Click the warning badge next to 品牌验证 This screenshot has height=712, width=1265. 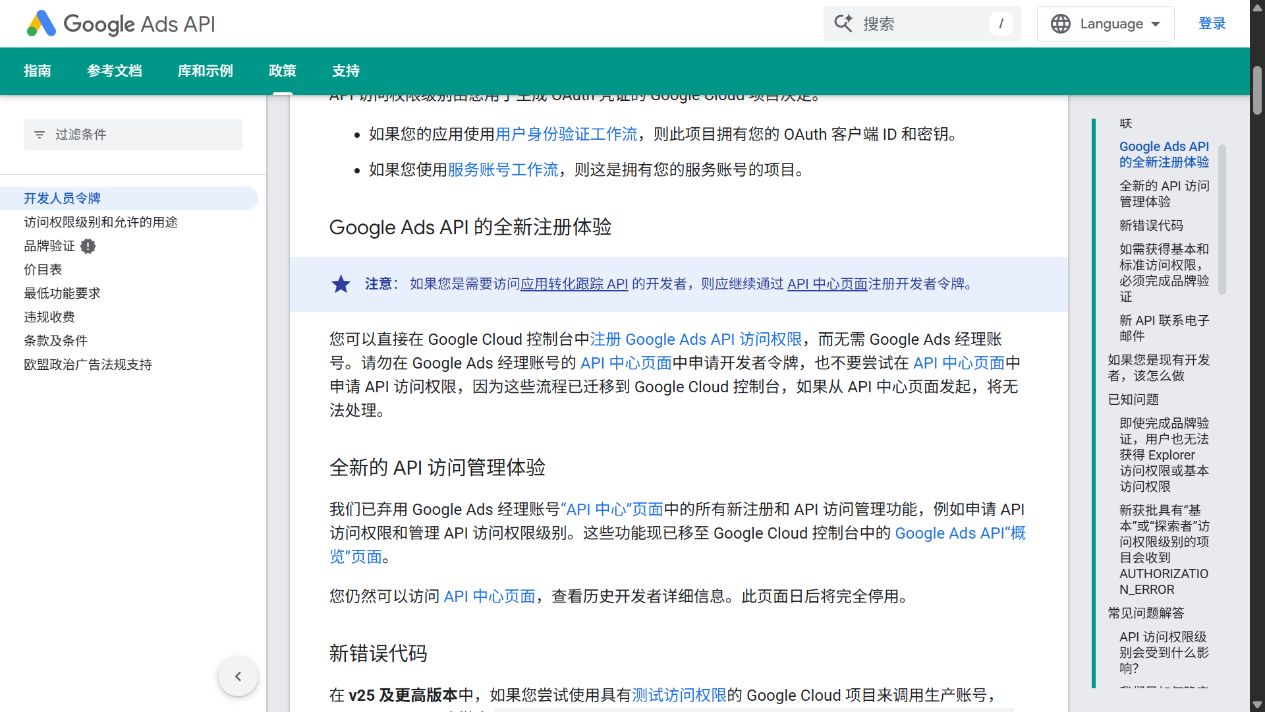click(x=88, y=246)
